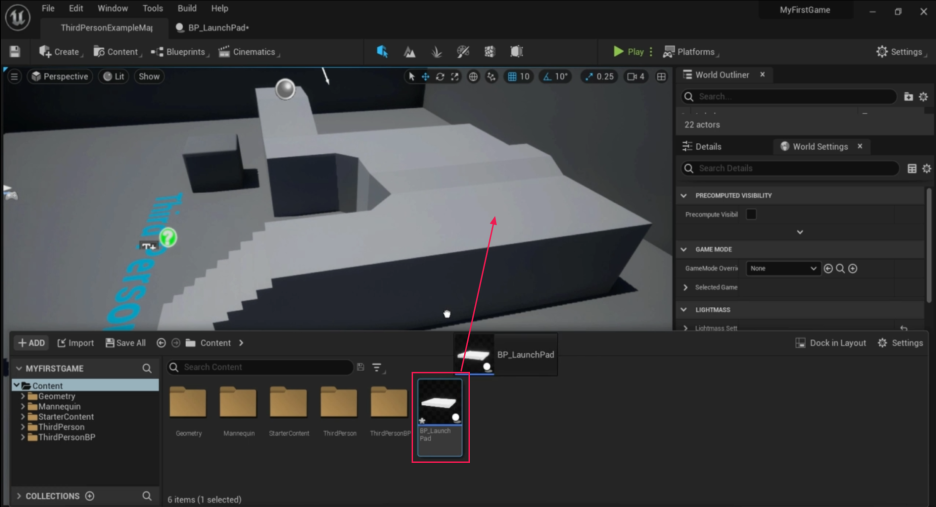Viewport: 936px width, 507px height.
Task: Open the Create menu in the toolbar
Action: coord(60,52)
